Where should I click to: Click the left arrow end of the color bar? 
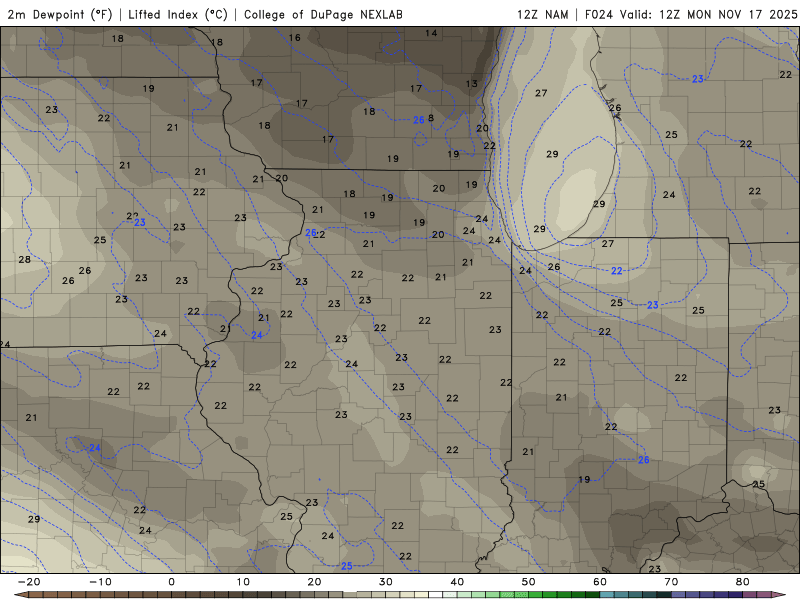click(x=20, y=595)
